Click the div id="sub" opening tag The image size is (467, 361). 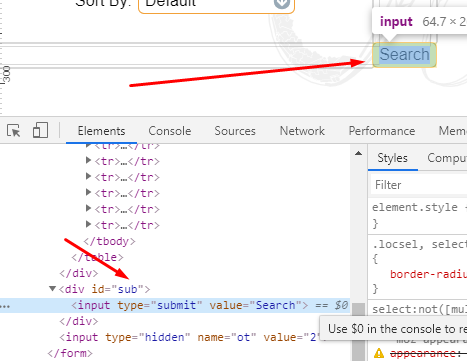(104, 289)
